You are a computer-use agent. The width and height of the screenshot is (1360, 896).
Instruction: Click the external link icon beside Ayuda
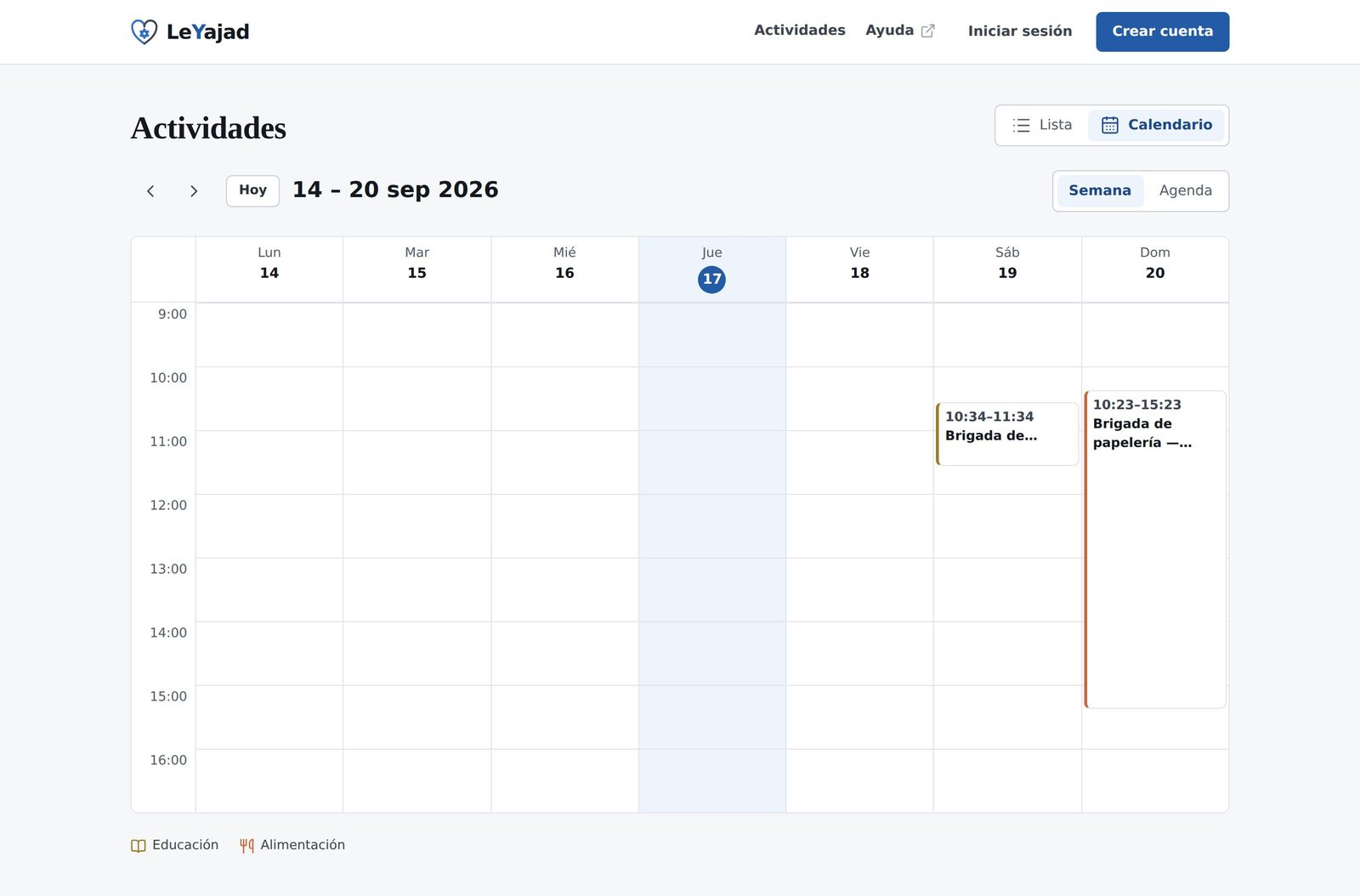pos(928,31)
